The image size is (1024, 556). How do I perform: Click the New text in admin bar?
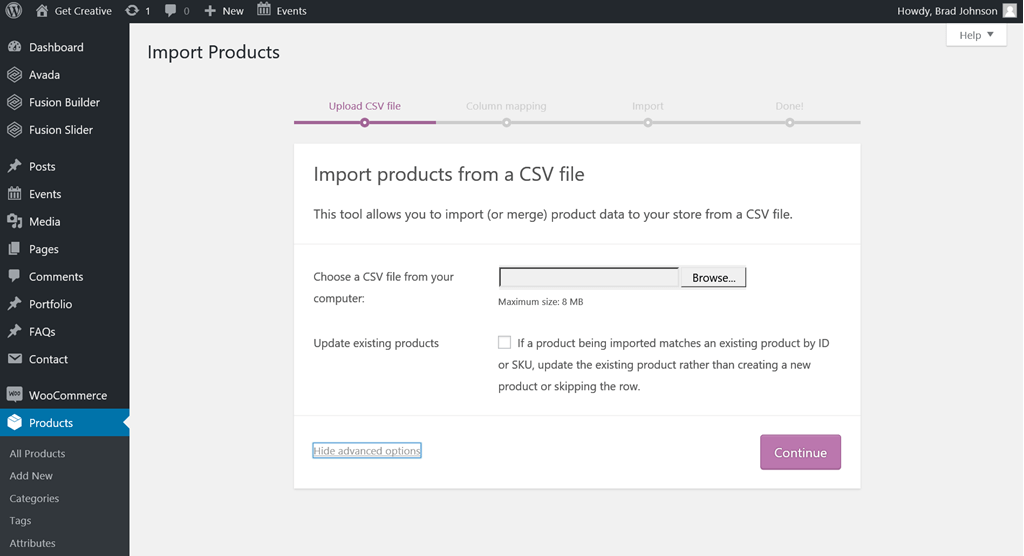tap(232, 10)
